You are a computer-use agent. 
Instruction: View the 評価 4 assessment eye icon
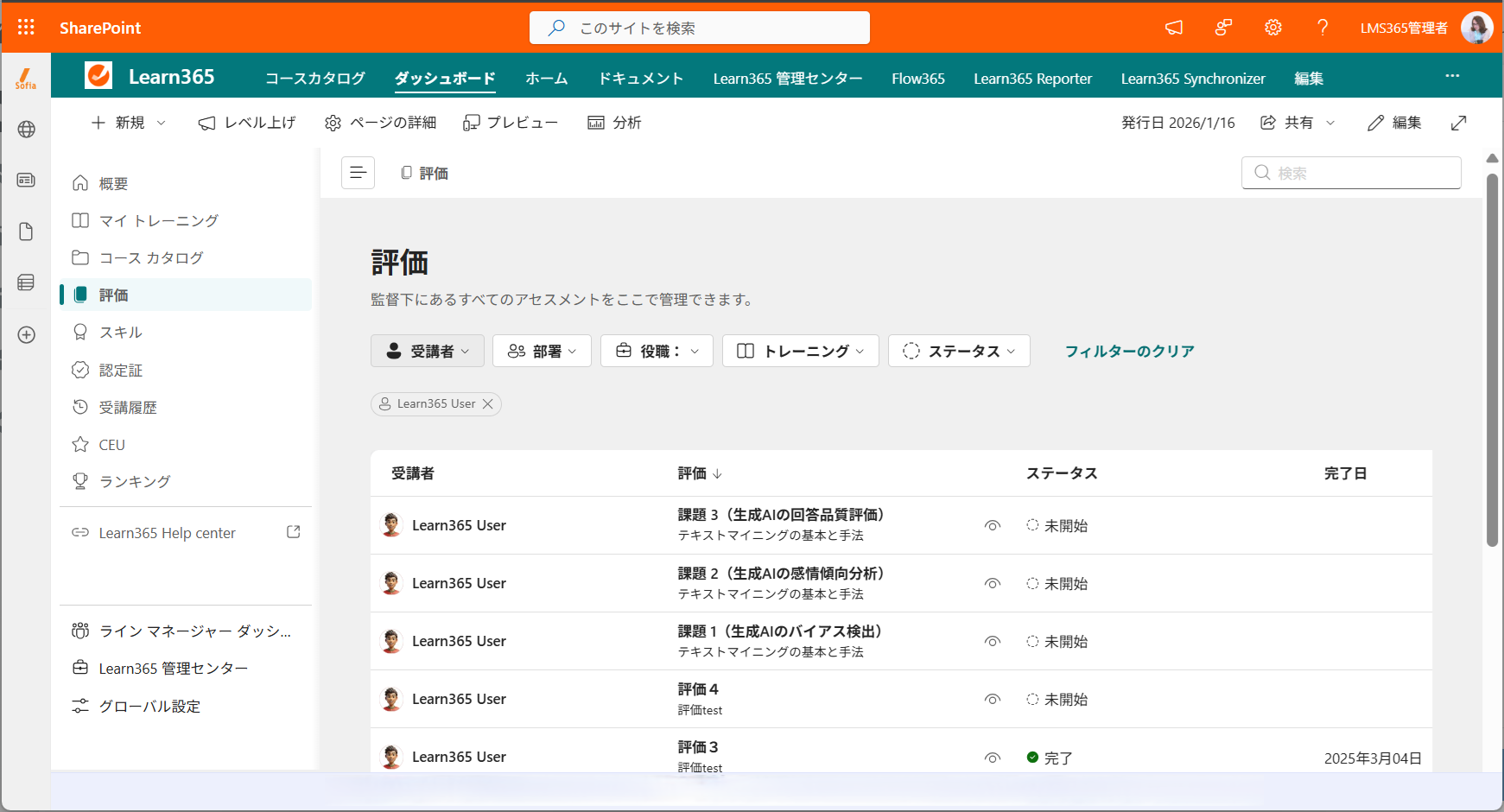coord(993,699)
